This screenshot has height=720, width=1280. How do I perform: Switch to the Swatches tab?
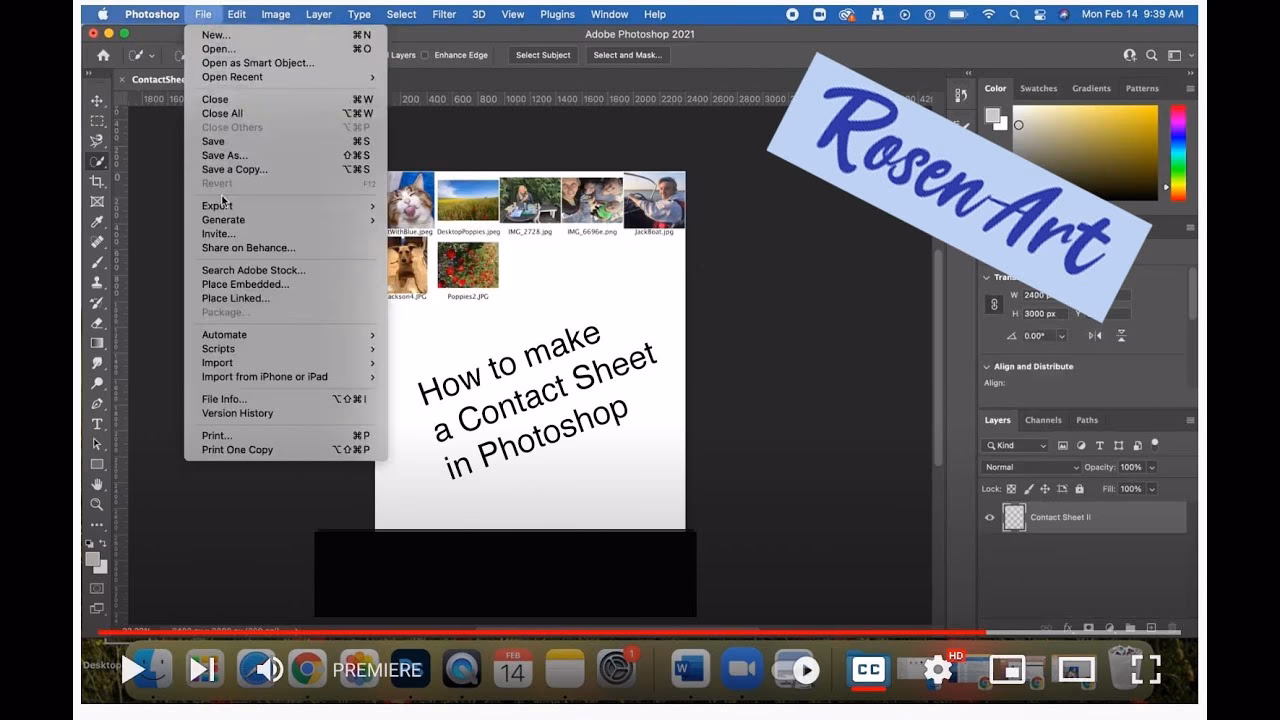1038,88
